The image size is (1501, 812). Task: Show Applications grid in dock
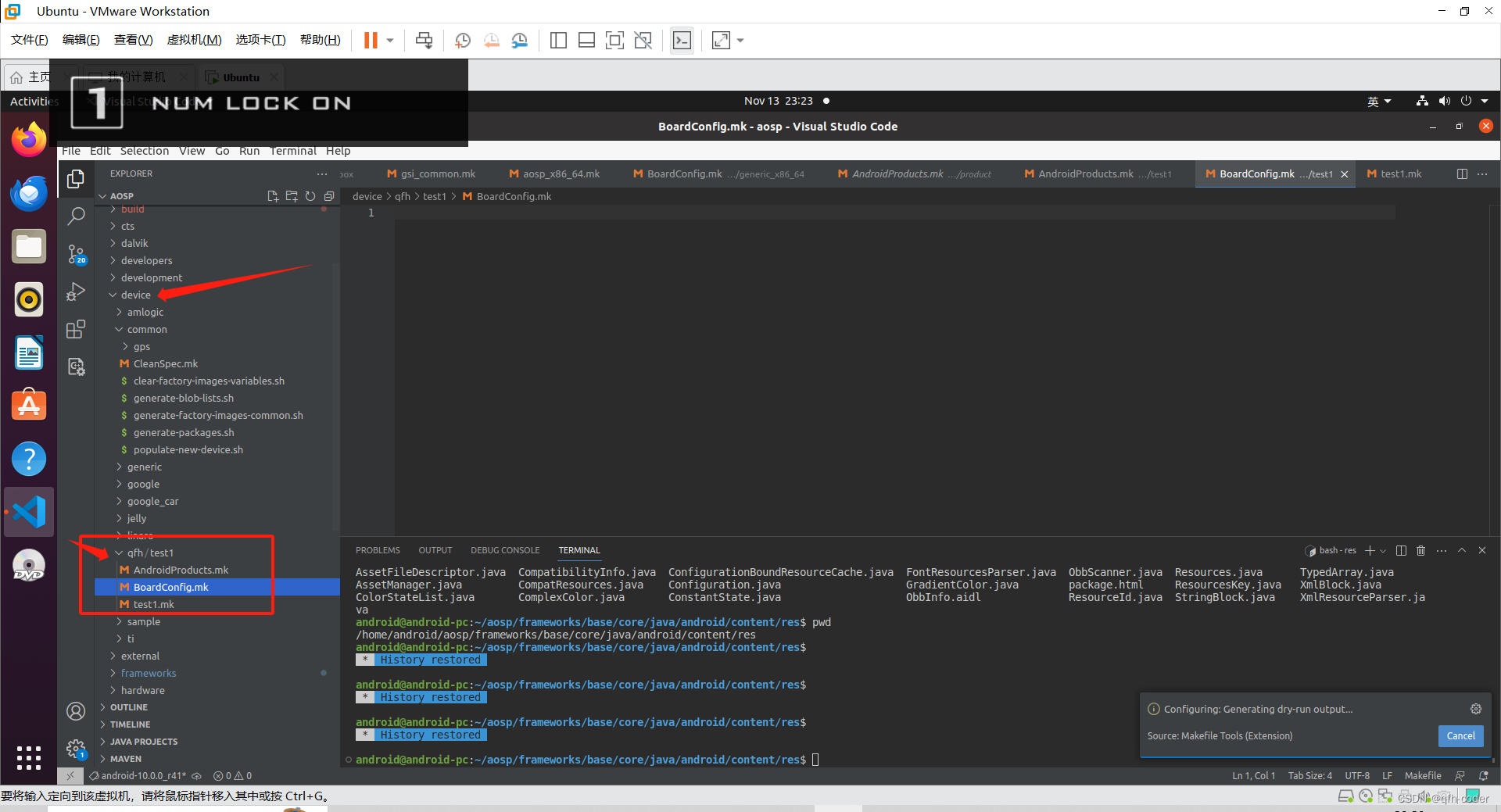click(x=29, y=757)
